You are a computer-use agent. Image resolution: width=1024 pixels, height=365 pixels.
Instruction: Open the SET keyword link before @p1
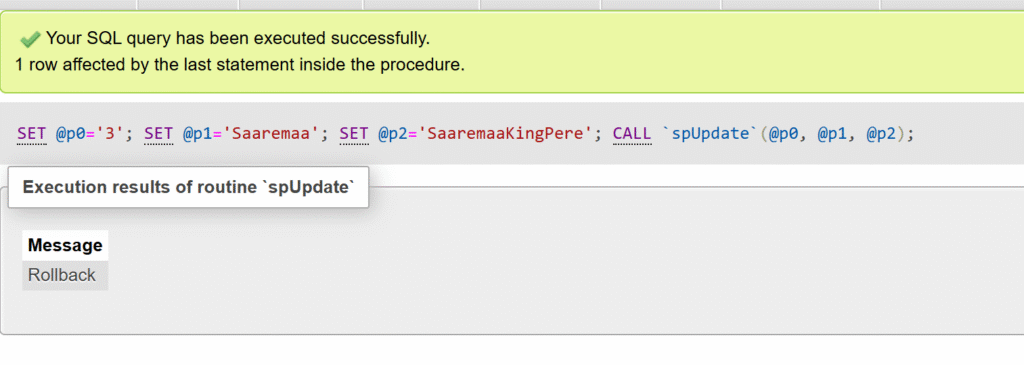click(159, 134)
